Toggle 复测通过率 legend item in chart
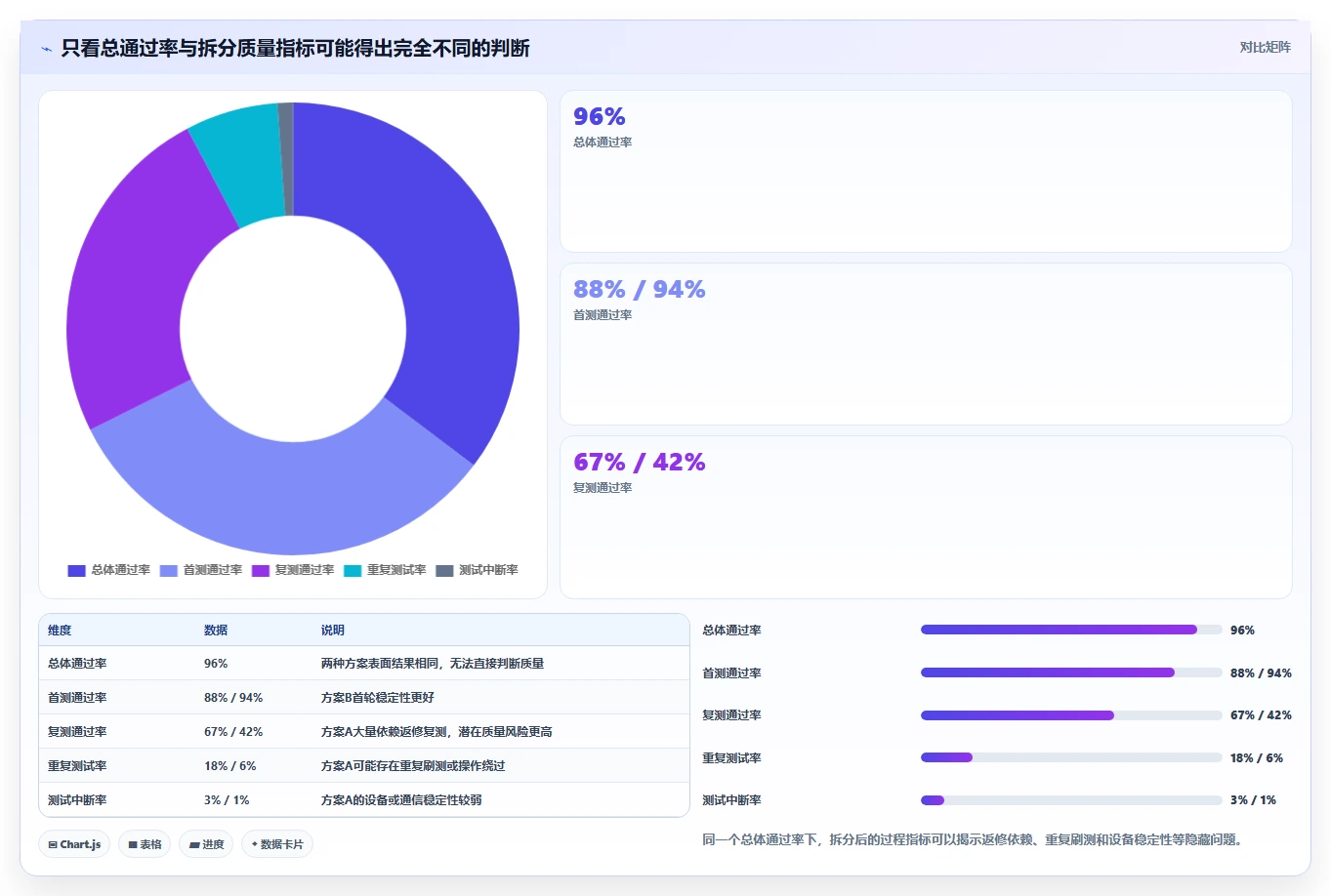The height and width of the screenshot is (896, 1331). [293, 570]
